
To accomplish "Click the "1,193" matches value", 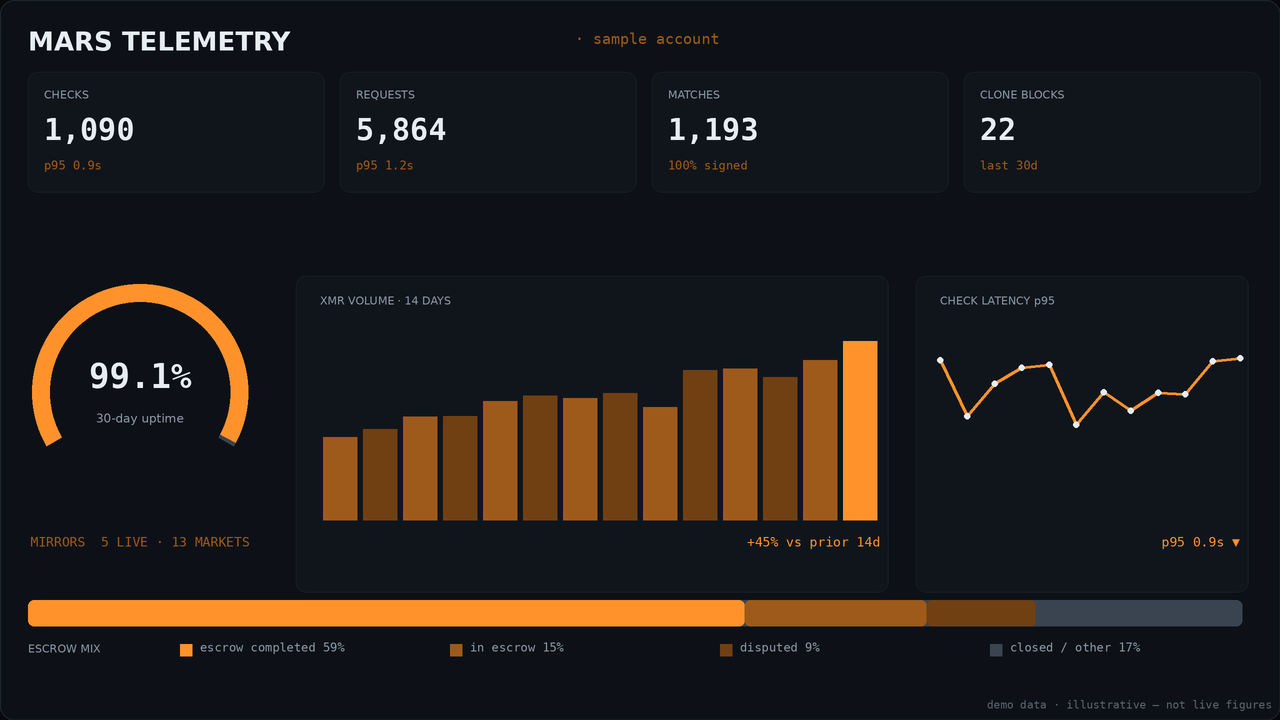I will coord(713,130).
